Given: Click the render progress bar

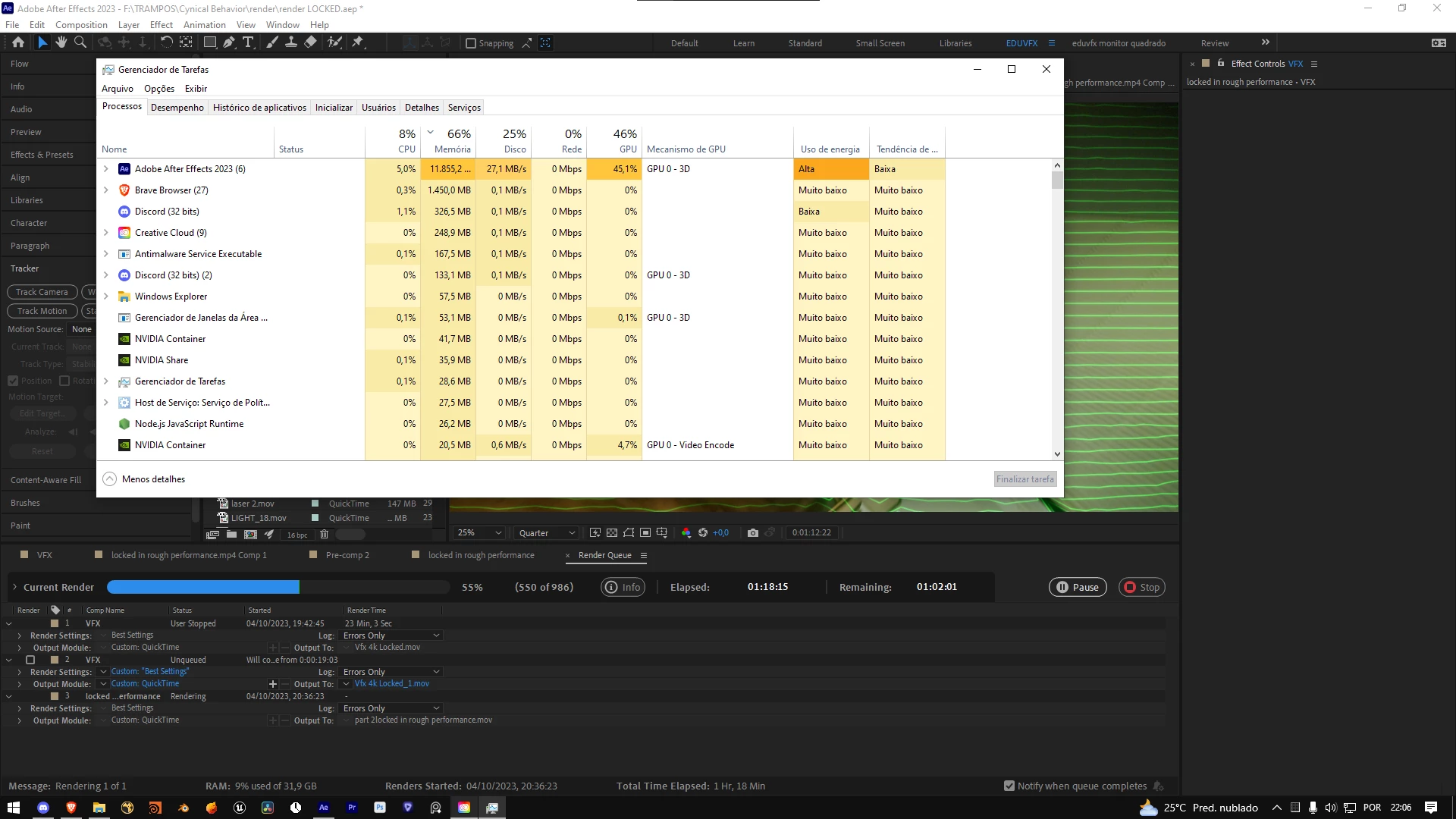Looking at the screenshot, I should [x=278, y=587].
